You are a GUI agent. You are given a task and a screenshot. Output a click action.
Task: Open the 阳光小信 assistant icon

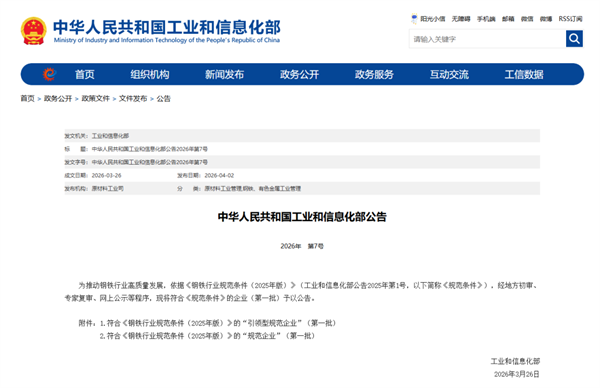414,18
